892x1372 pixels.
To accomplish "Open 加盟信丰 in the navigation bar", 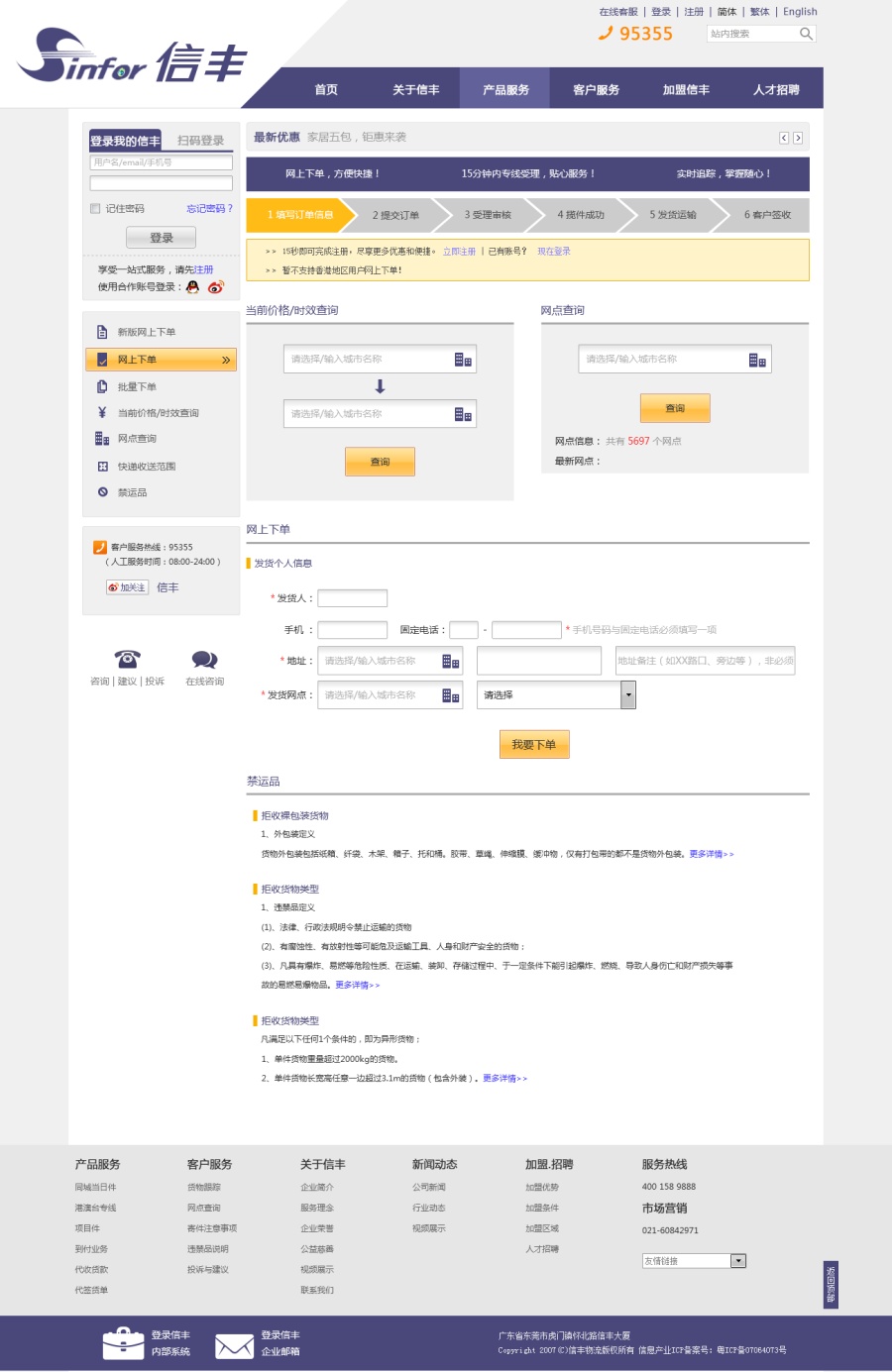I will (x=686, y=89).
